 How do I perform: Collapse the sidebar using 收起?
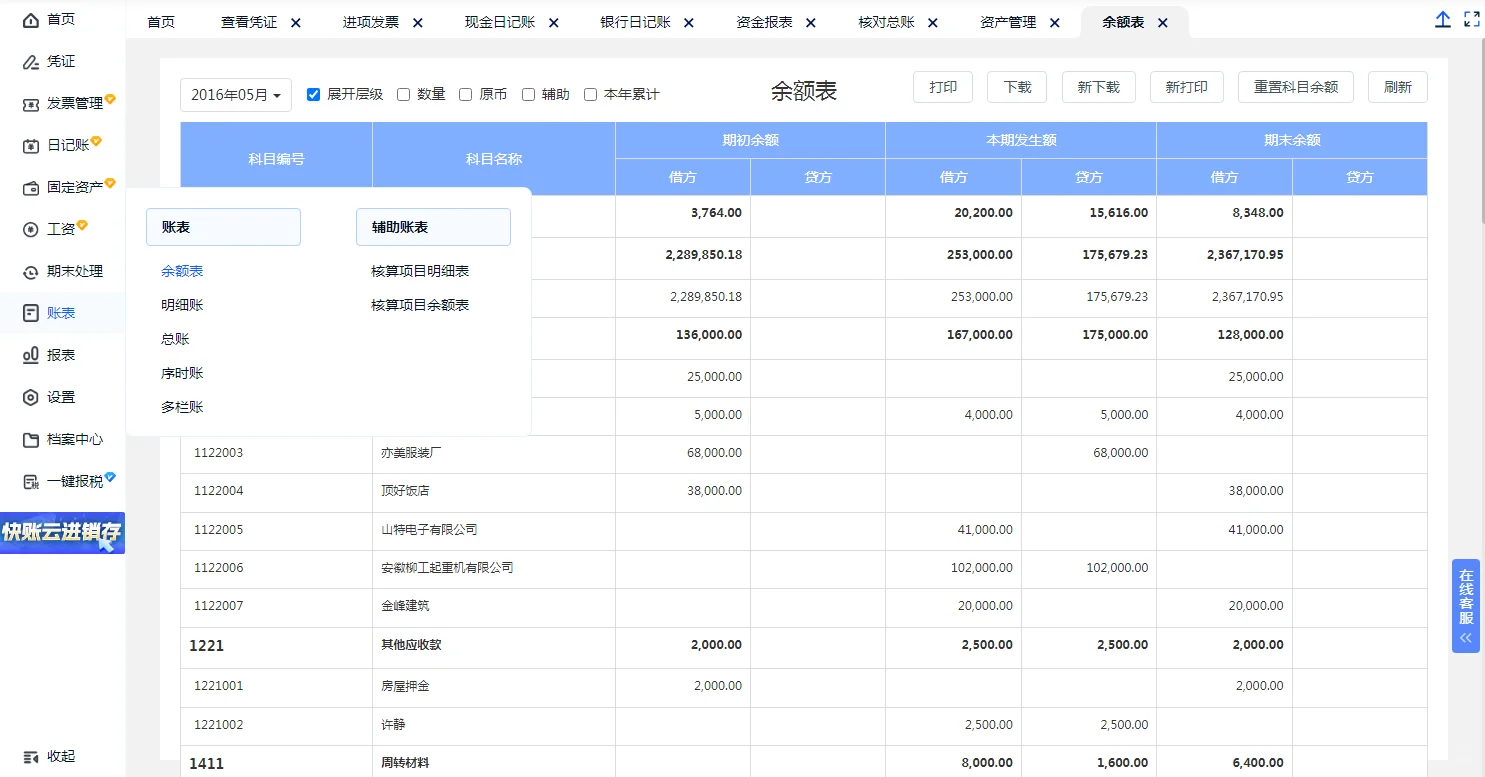click(x=47, y=758)
